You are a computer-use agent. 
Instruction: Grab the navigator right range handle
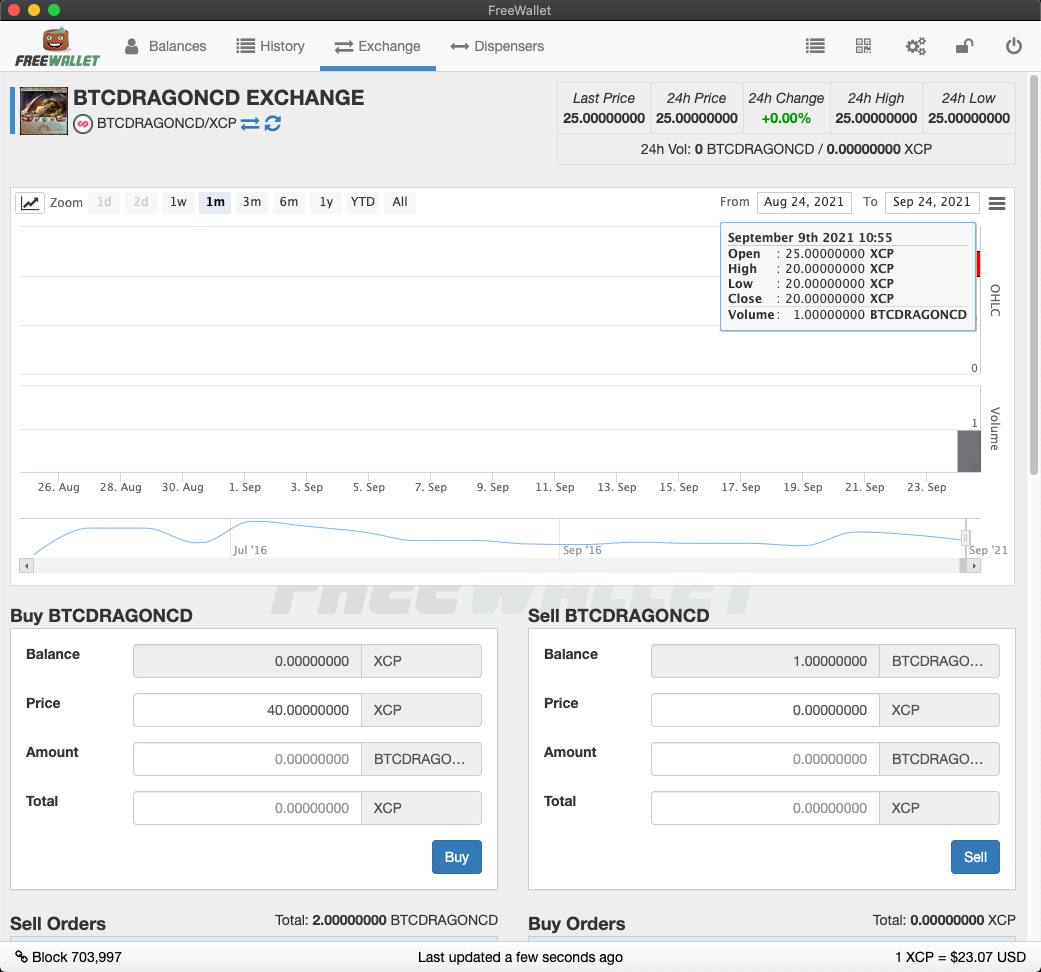click(966, 538)
